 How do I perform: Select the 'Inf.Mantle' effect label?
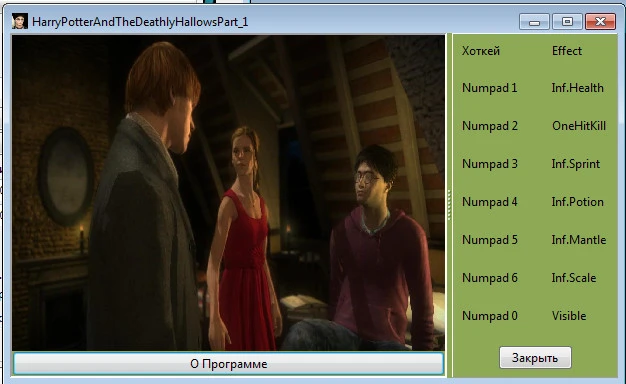coord(579,240)
